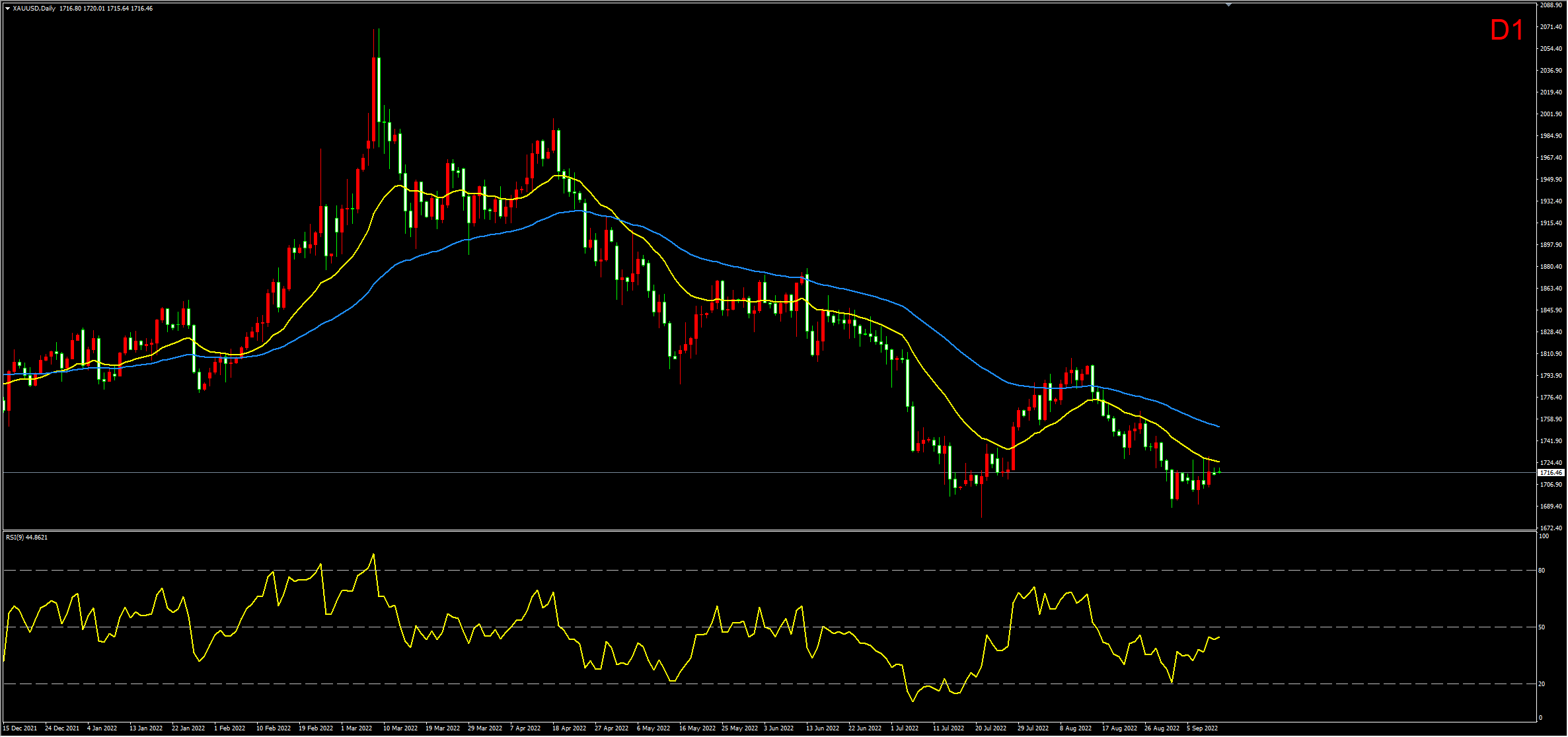Click the 1741.90 price scale label
Screen dimensions: 1568x737
[1551, 441]
